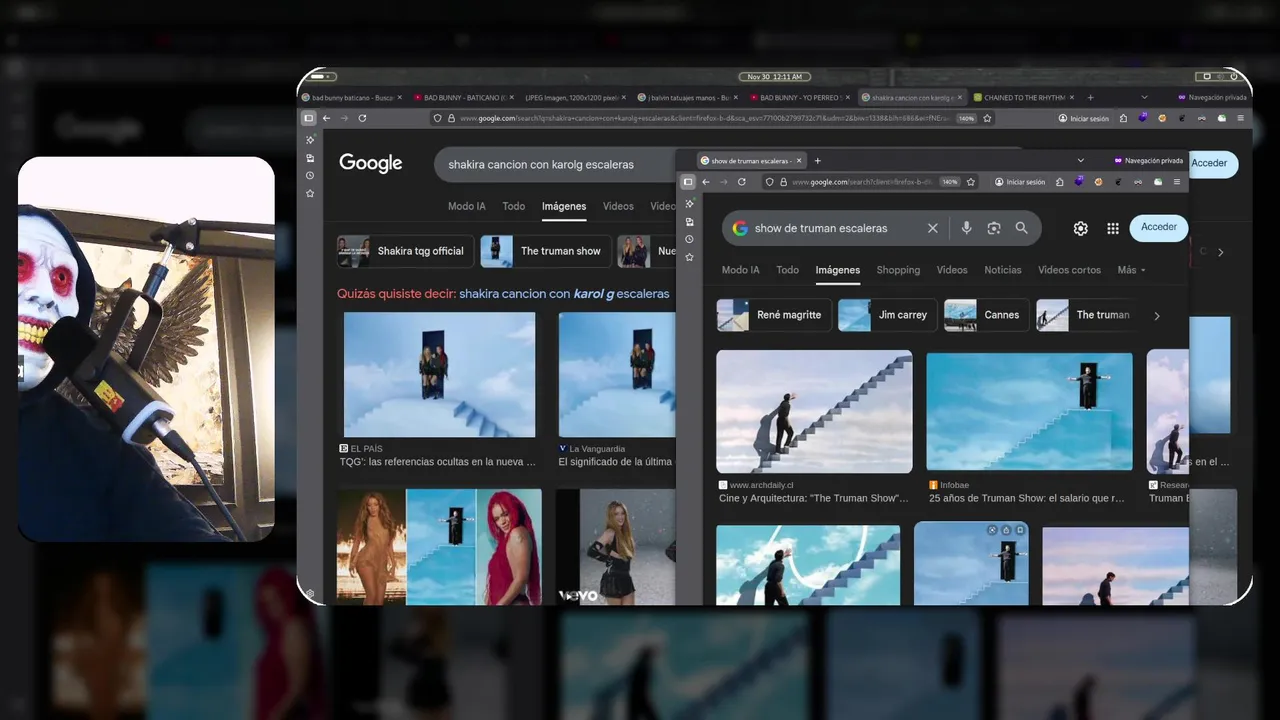Open the front window's Firefox hamburger menu
Image resolution: width=1280 pixels, height=720 pixels.
[x=1177, y=182]
